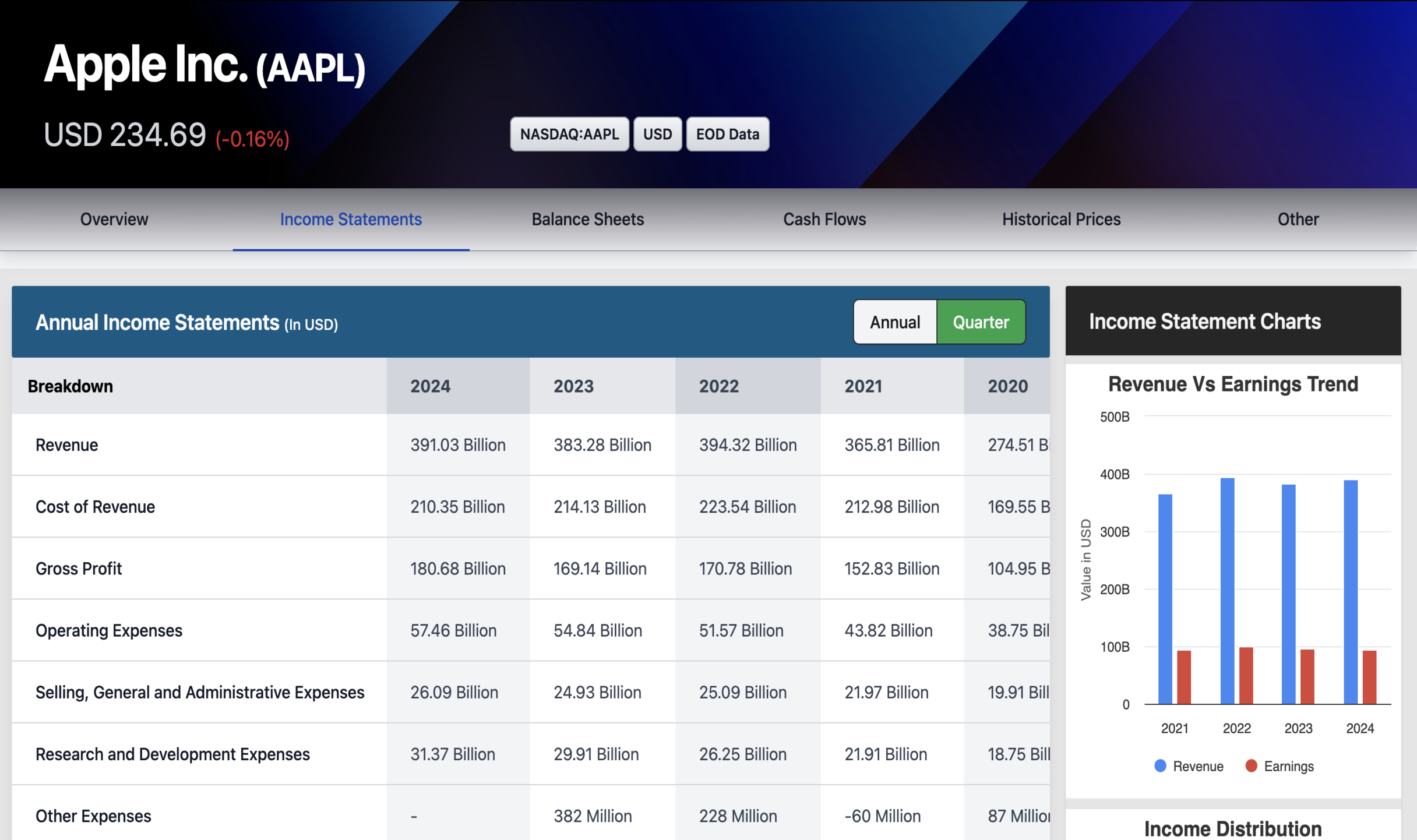Switch to the Balance Sheets tab

pos(588,219)
